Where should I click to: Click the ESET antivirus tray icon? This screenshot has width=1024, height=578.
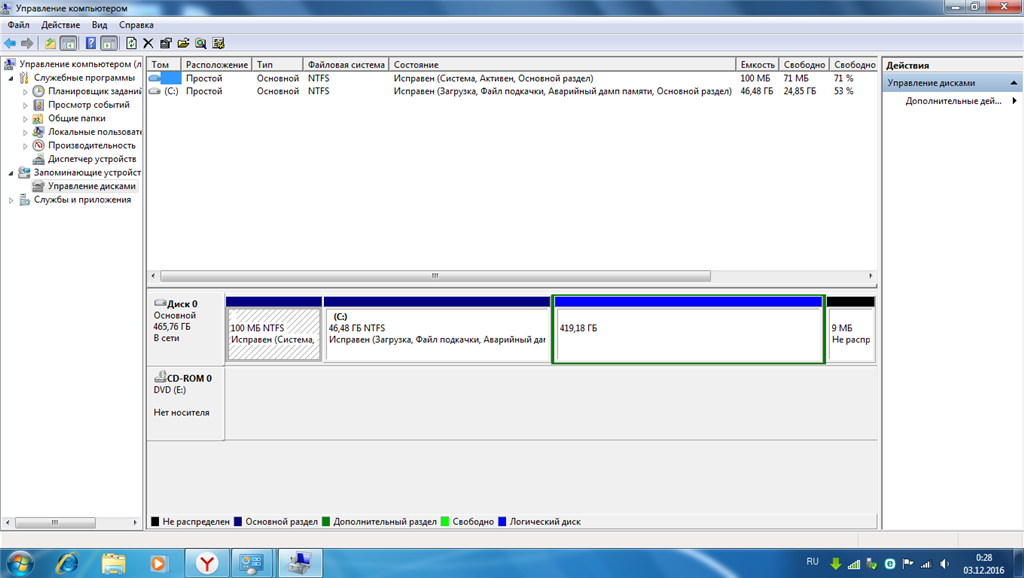889,564
